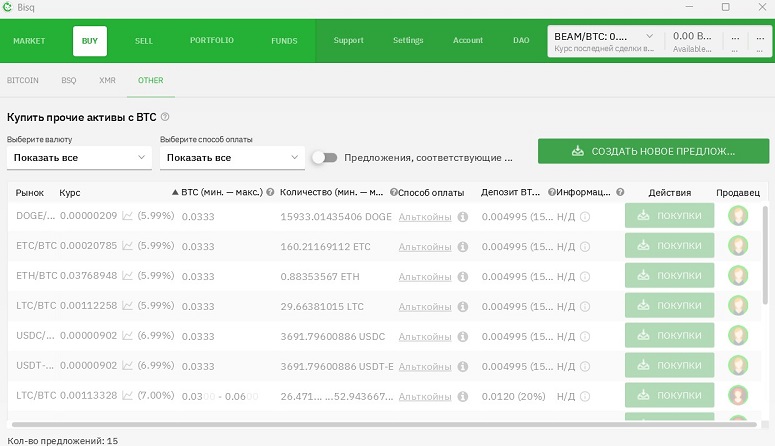Click Н/Д info icon in DOGE row
The width and height of the screenshot is (775, 446).
point(585,217)
